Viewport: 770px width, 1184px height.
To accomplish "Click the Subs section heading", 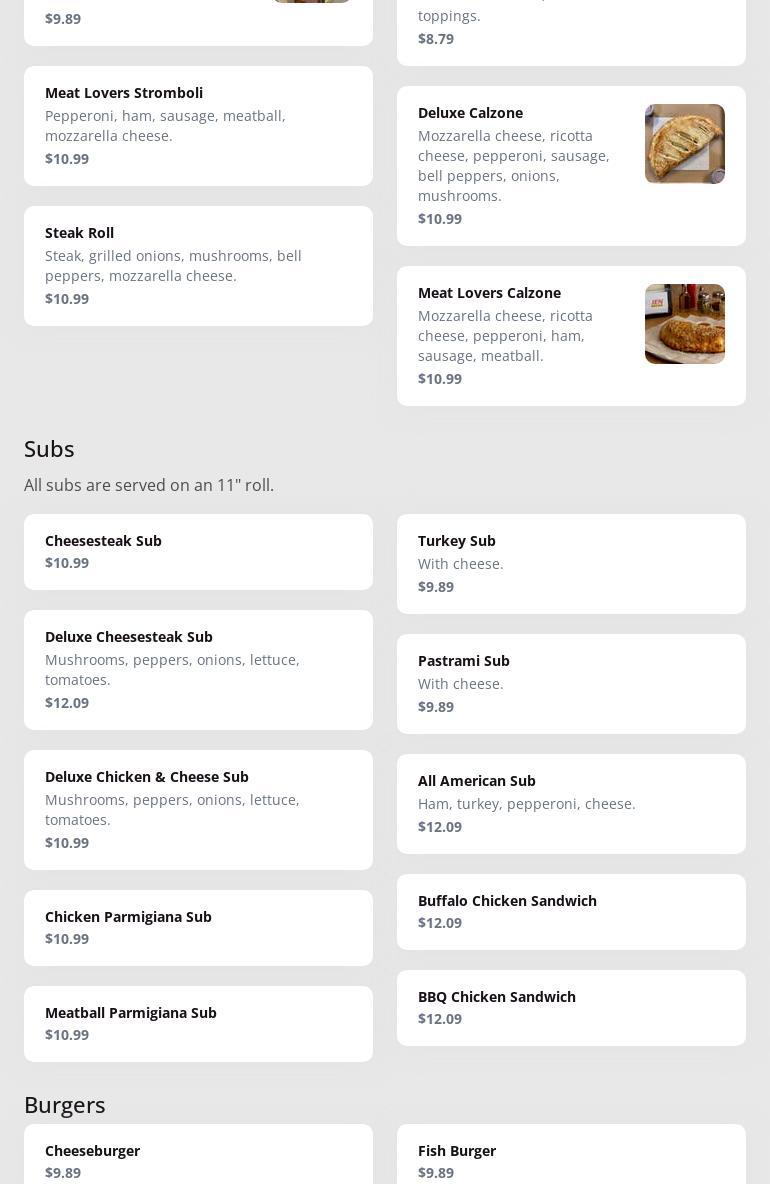I will 49,449.
